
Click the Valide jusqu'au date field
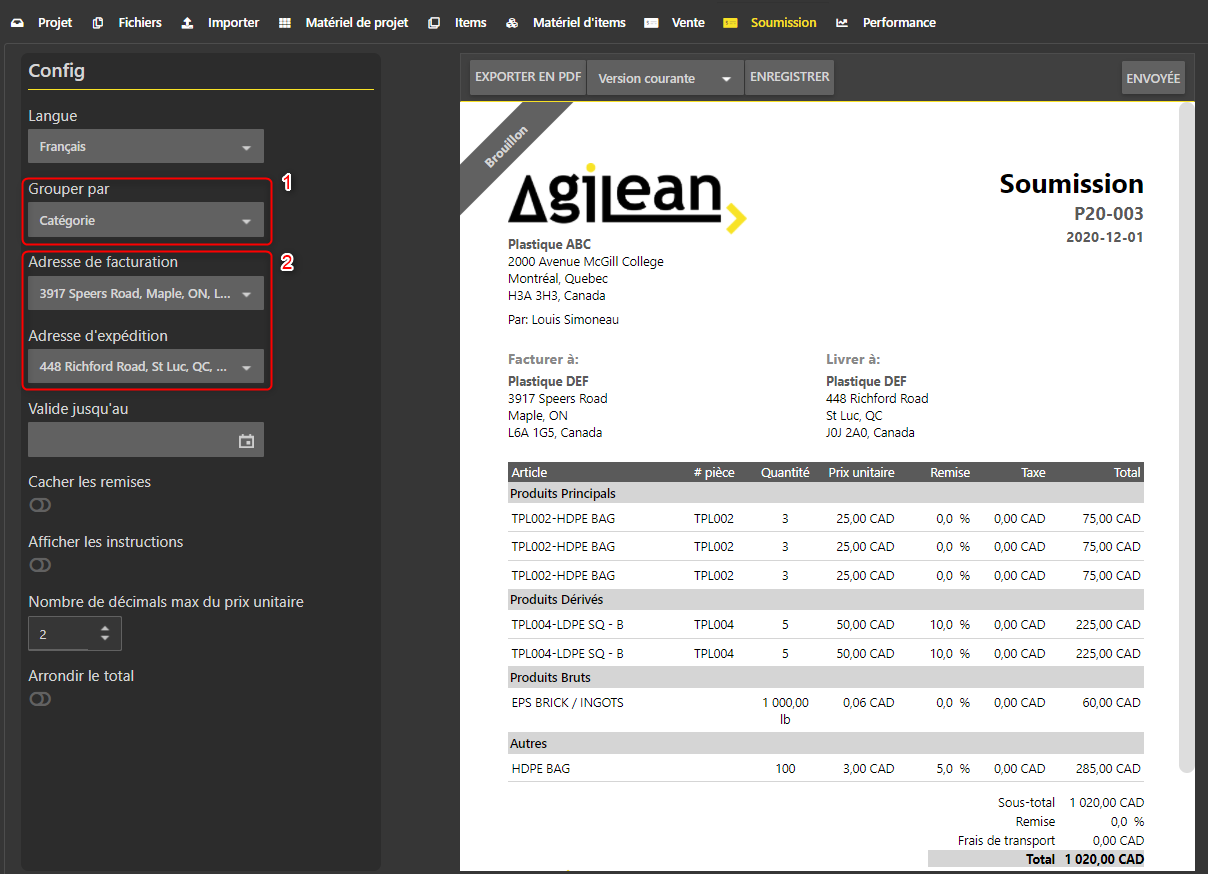[146, 440]
